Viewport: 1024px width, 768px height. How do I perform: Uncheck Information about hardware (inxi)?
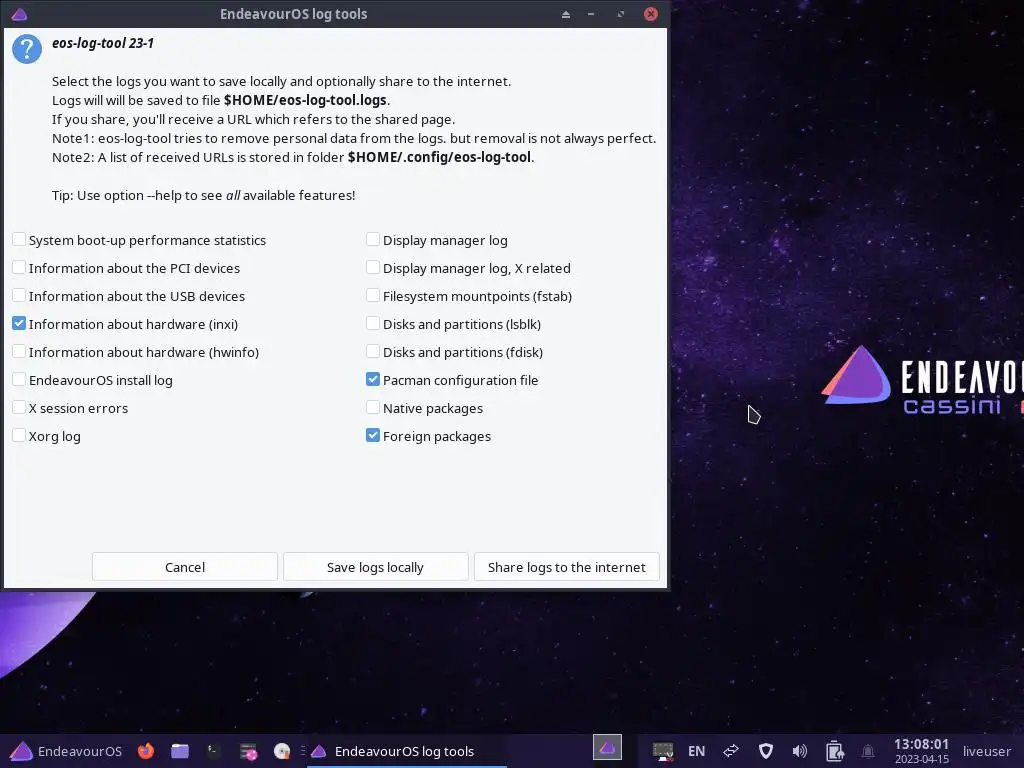click(19, 324)
